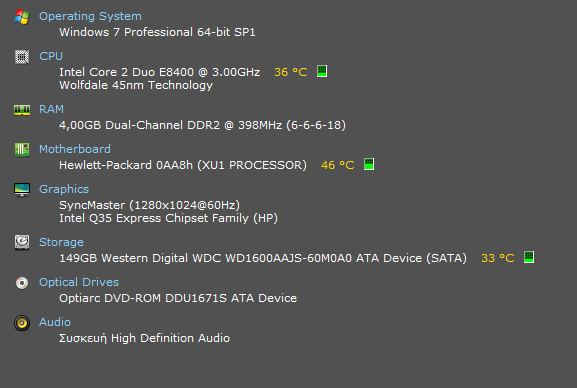Click the 36 °C CPU temperature reading
The height and width of the screenshot is (388, 577).
(291, 72)
